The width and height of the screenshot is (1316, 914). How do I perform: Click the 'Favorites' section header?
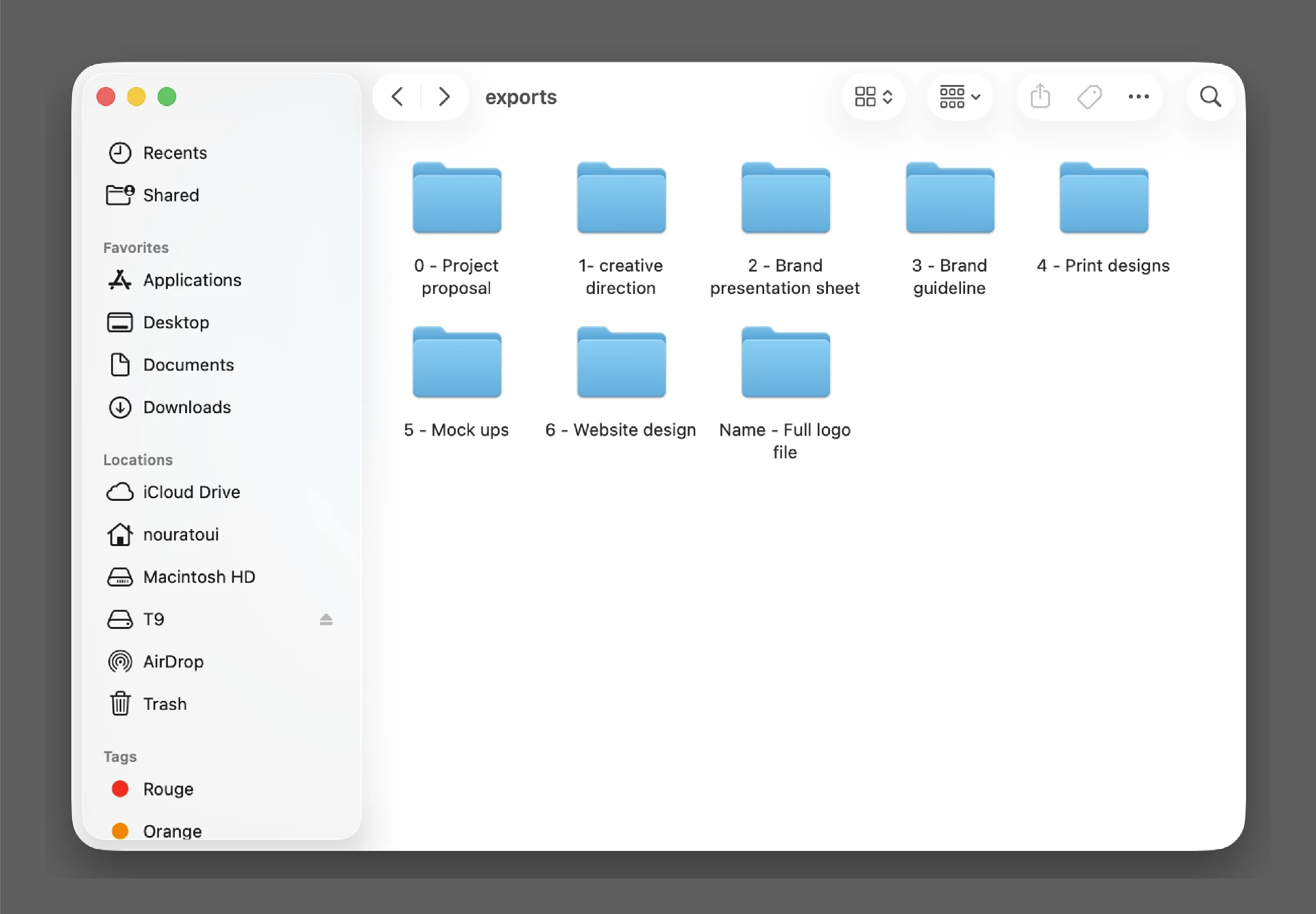[x=136, y=247]
